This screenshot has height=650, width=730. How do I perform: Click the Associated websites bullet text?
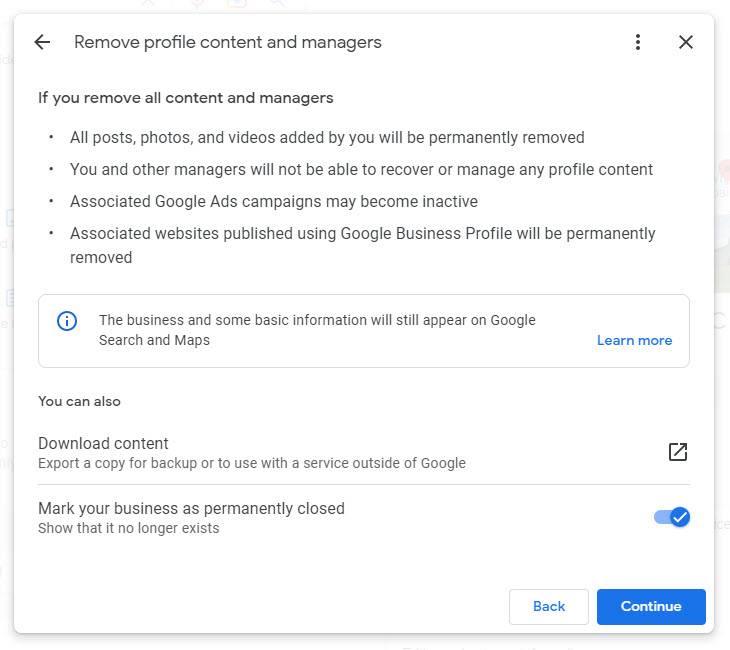(362, 245)
